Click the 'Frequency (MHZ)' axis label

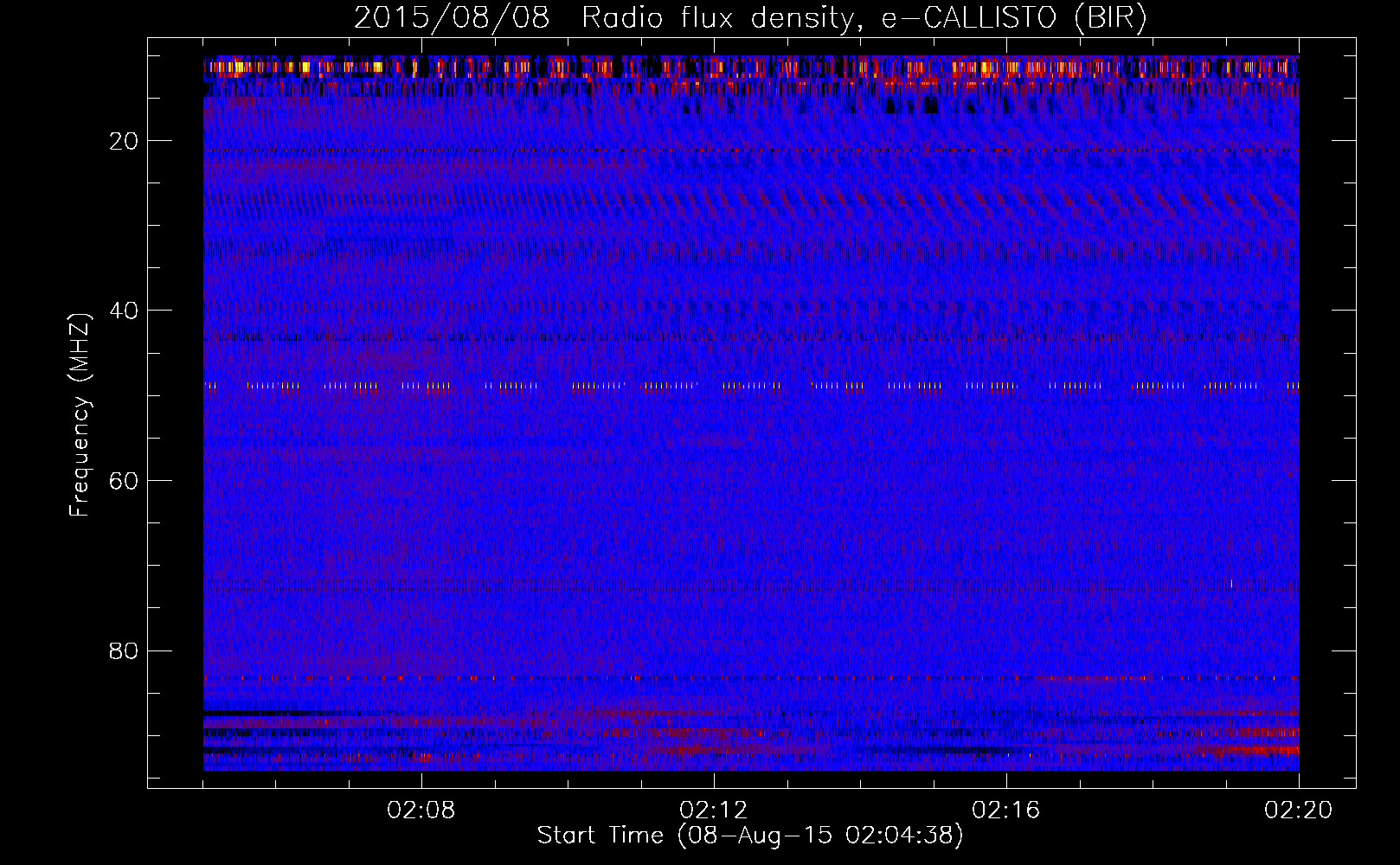(79, 414)
